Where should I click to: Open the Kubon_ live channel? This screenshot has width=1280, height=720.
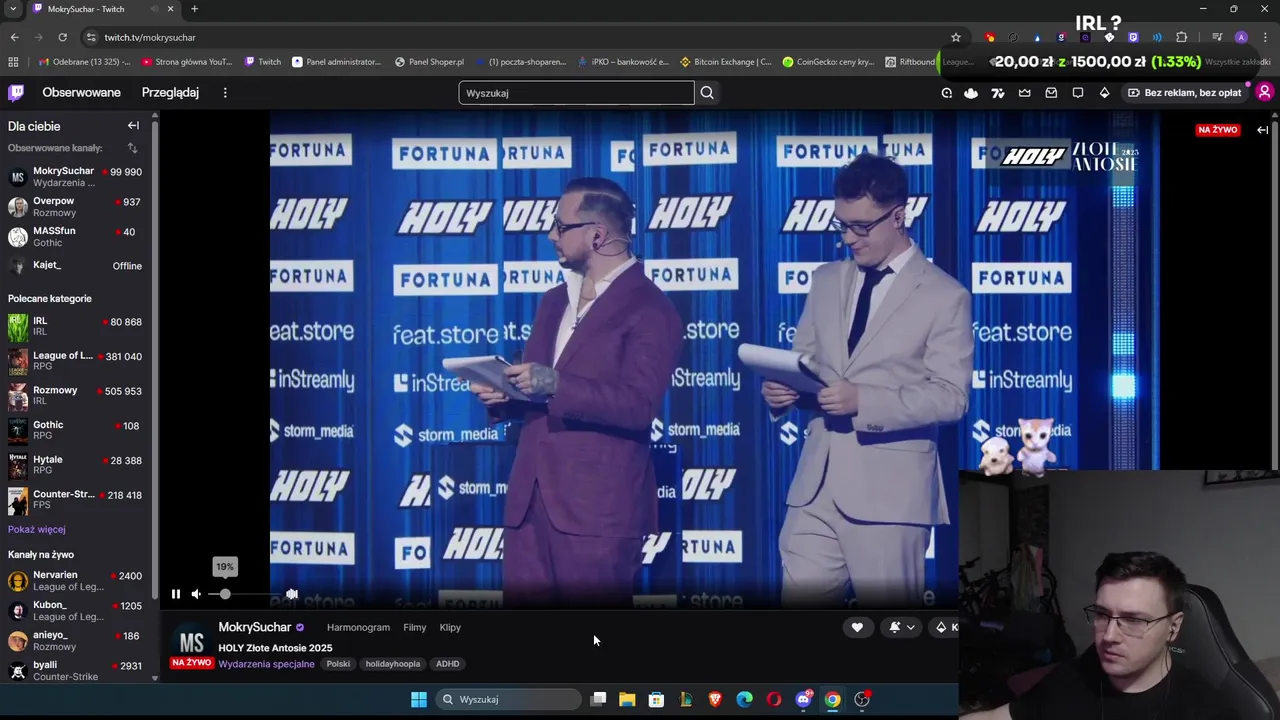pyautogui.click(x=76, y=611)
